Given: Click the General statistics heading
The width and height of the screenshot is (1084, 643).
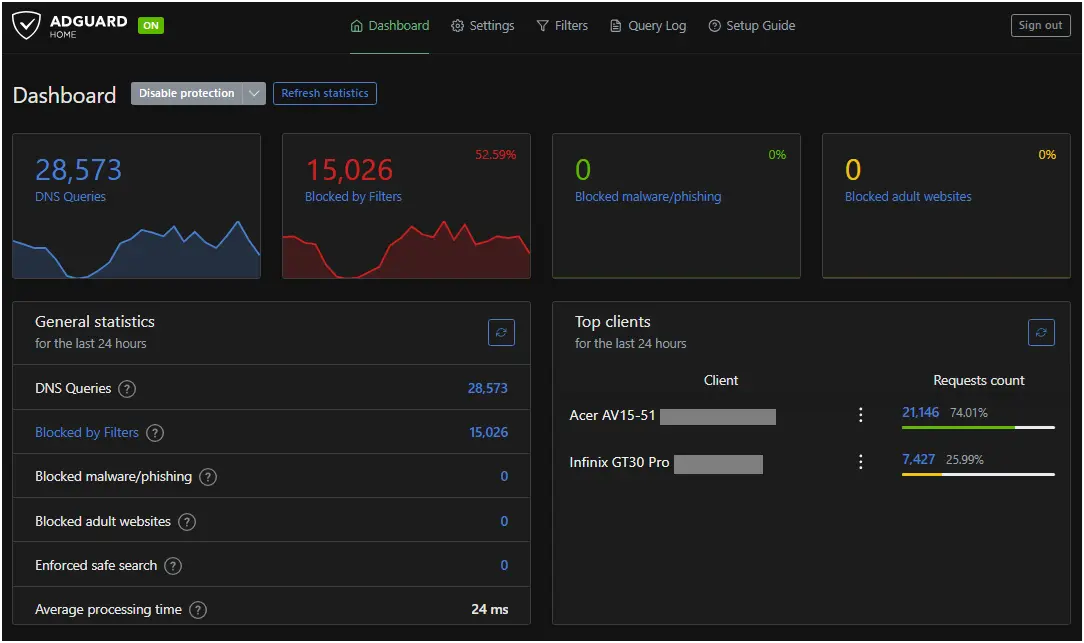Looking at the screenshot, I should click(95, 322).
